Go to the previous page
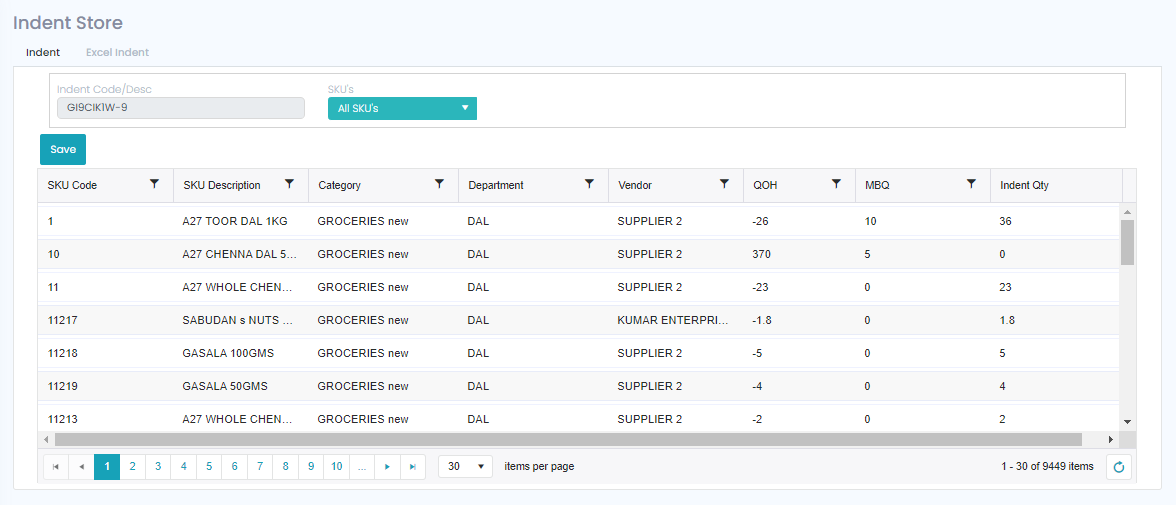The image size is (1176, 505). (82, 467)
